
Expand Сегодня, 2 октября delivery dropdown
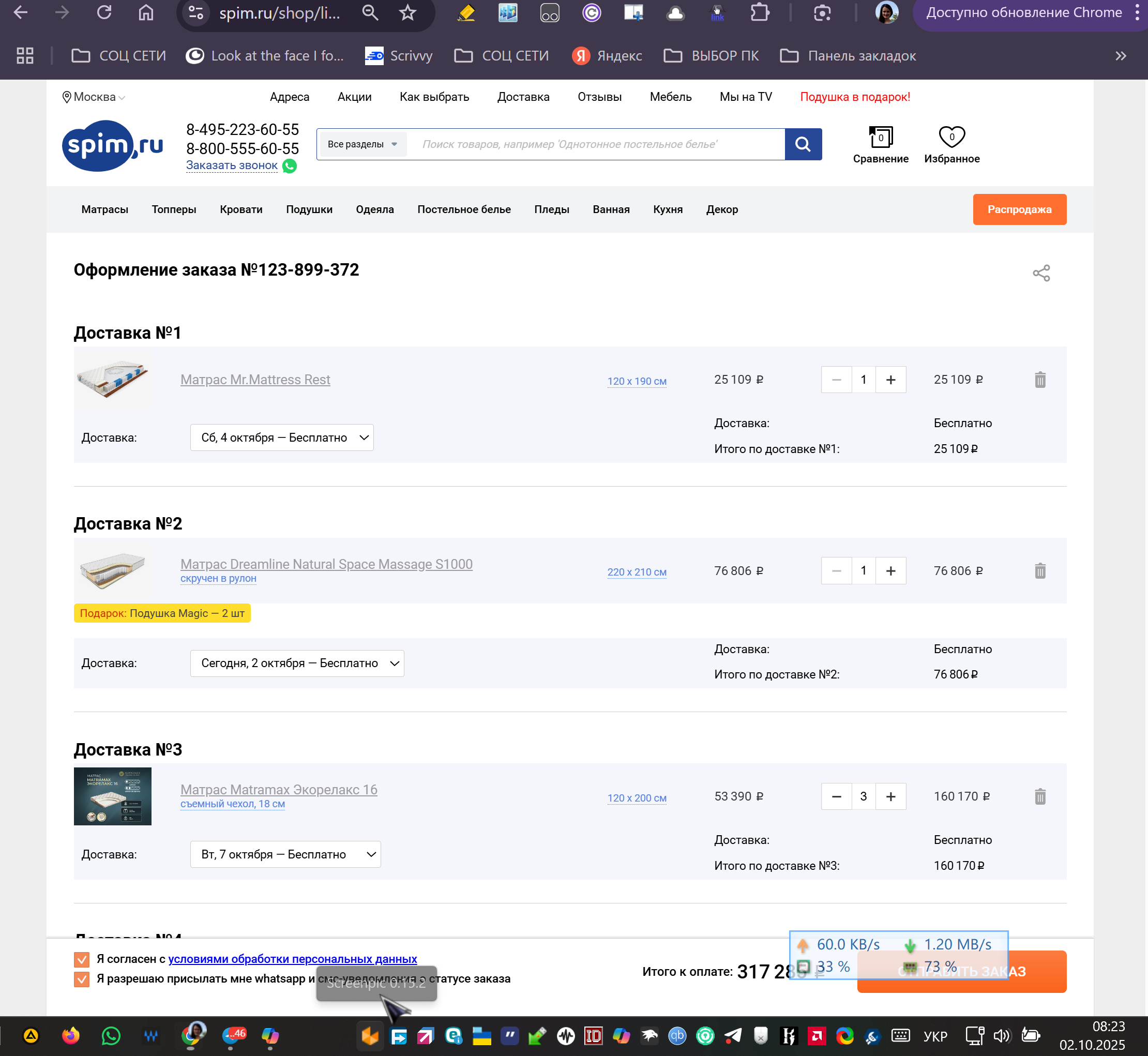297,663
